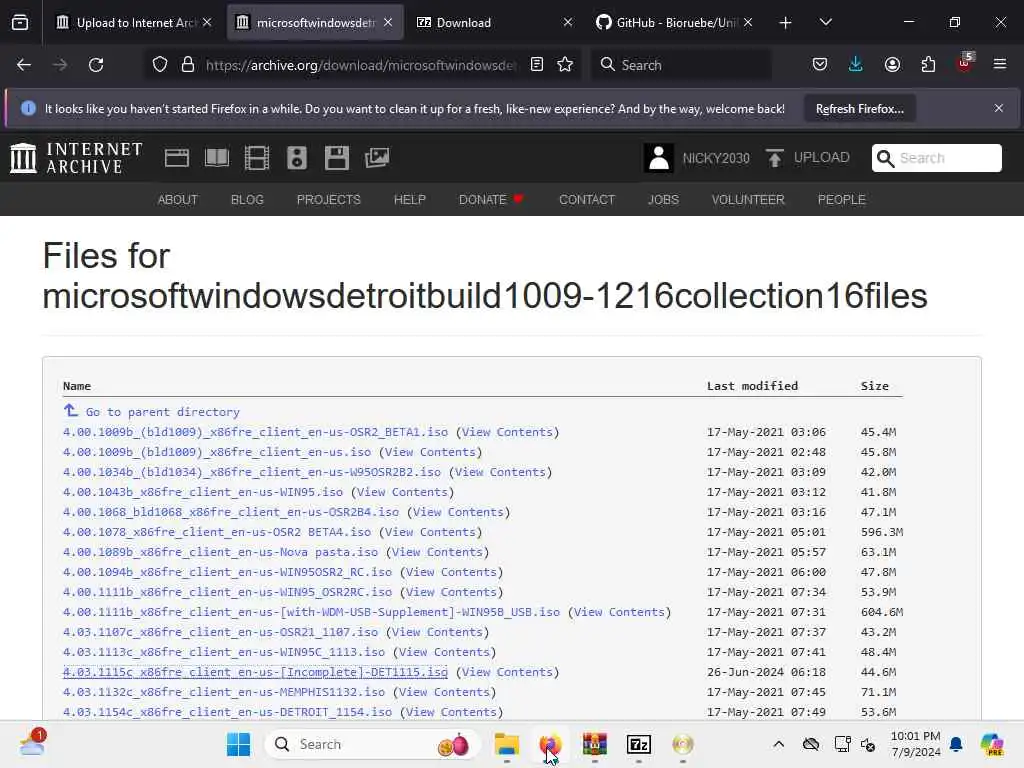Go back using the browser back arrow

pyautogui.click(x=24, y=65)
